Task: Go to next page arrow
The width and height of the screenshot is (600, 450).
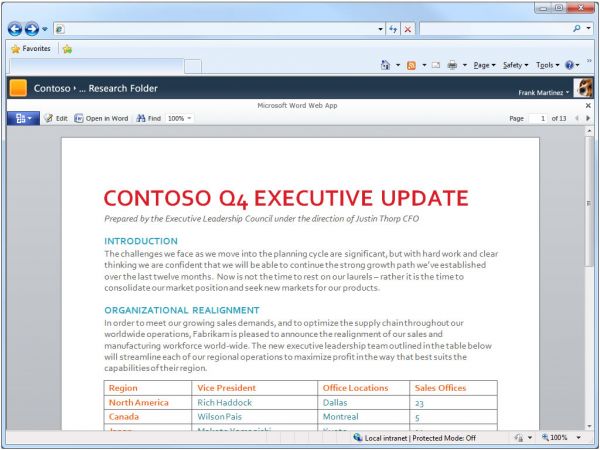Action: (x=588, y=119)
